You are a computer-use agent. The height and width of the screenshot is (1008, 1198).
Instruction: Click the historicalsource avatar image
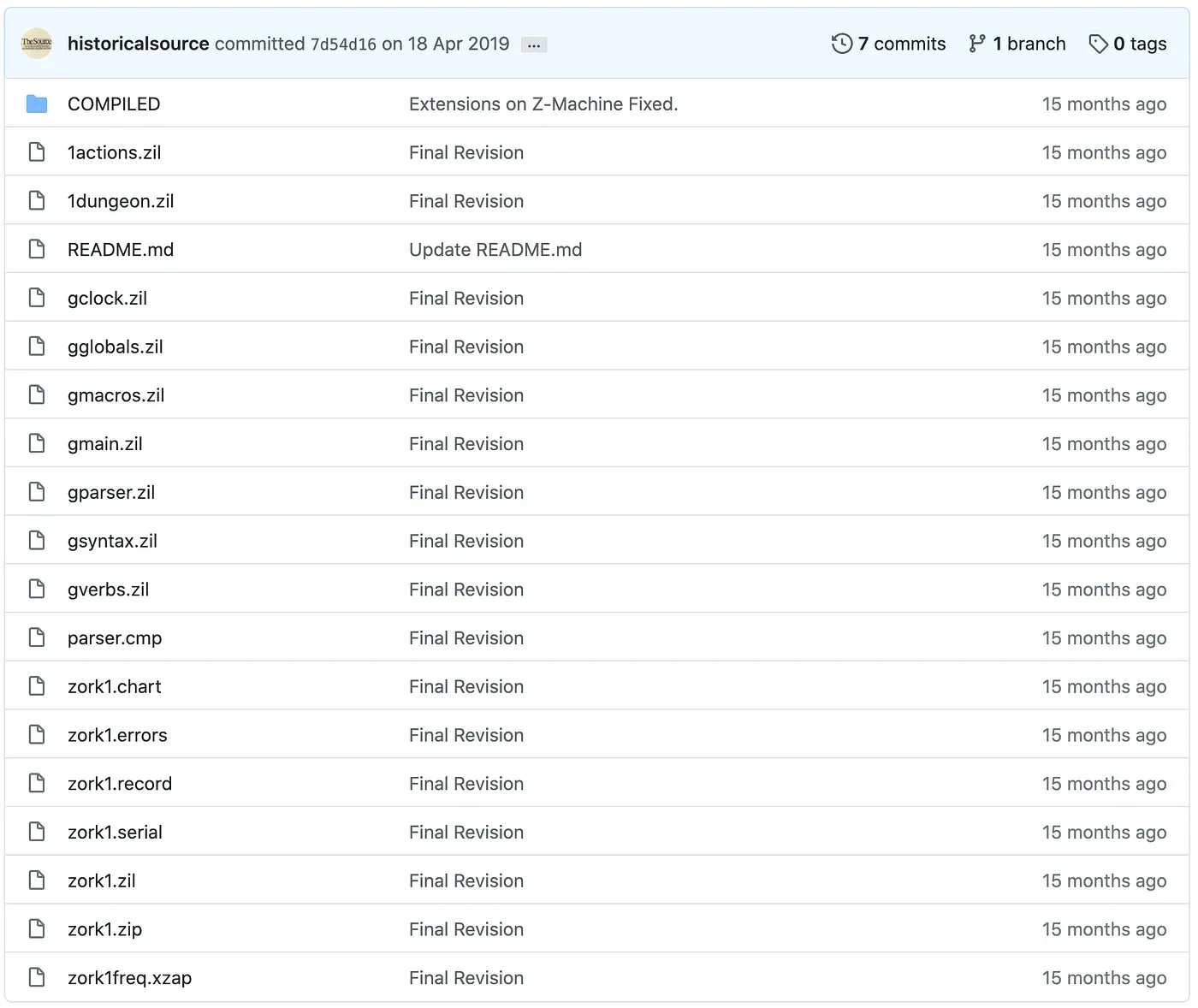(x=37, y=44)
